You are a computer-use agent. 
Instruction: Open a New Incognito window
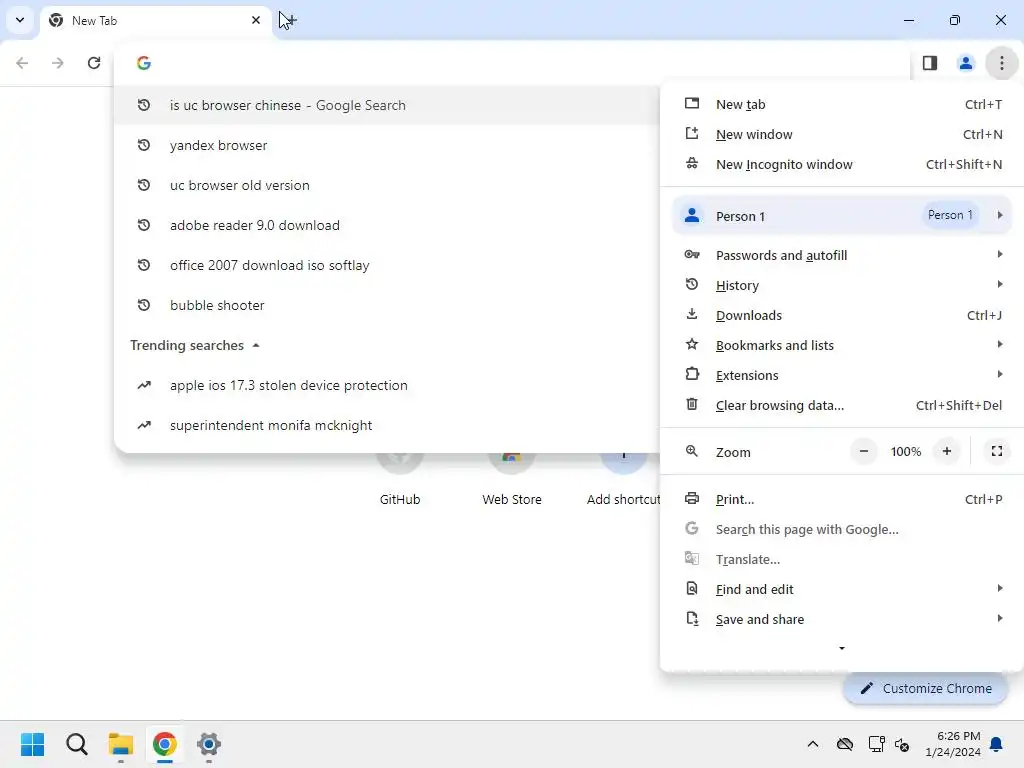[x=842, y=165]
